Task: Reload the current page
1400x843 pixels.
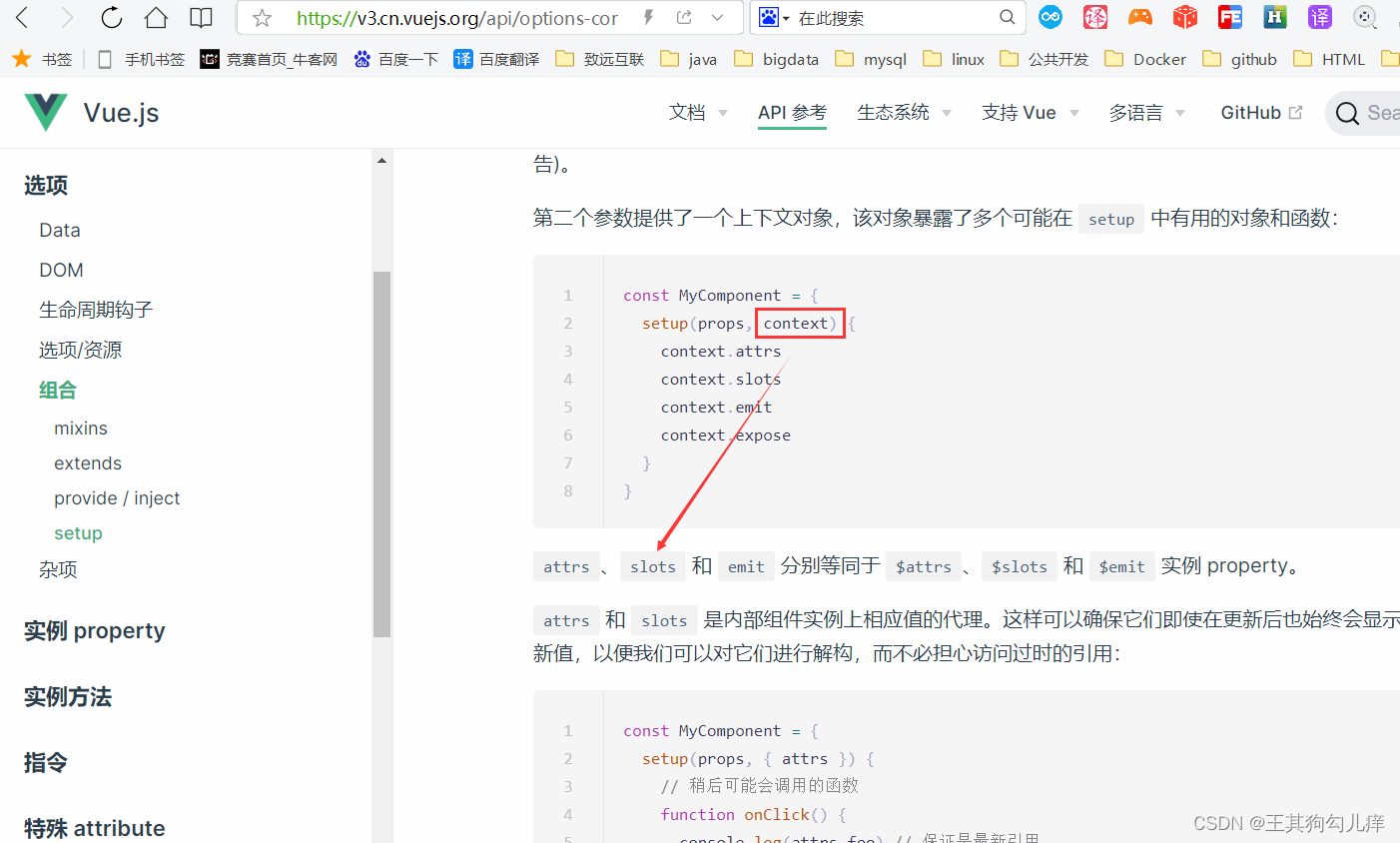Action: click(110, 17)
